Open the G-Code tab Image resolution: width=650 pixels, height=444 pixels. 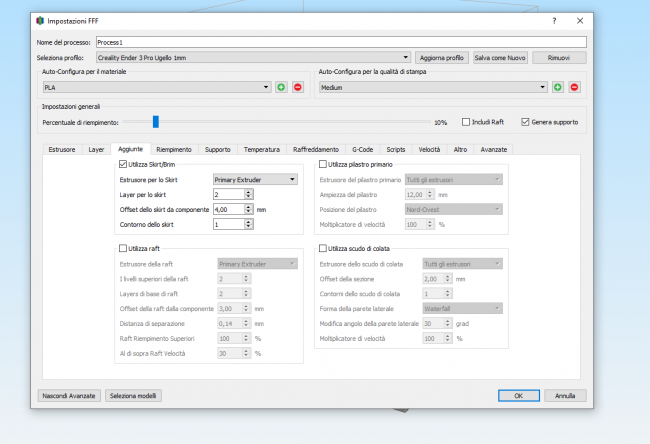362,149
